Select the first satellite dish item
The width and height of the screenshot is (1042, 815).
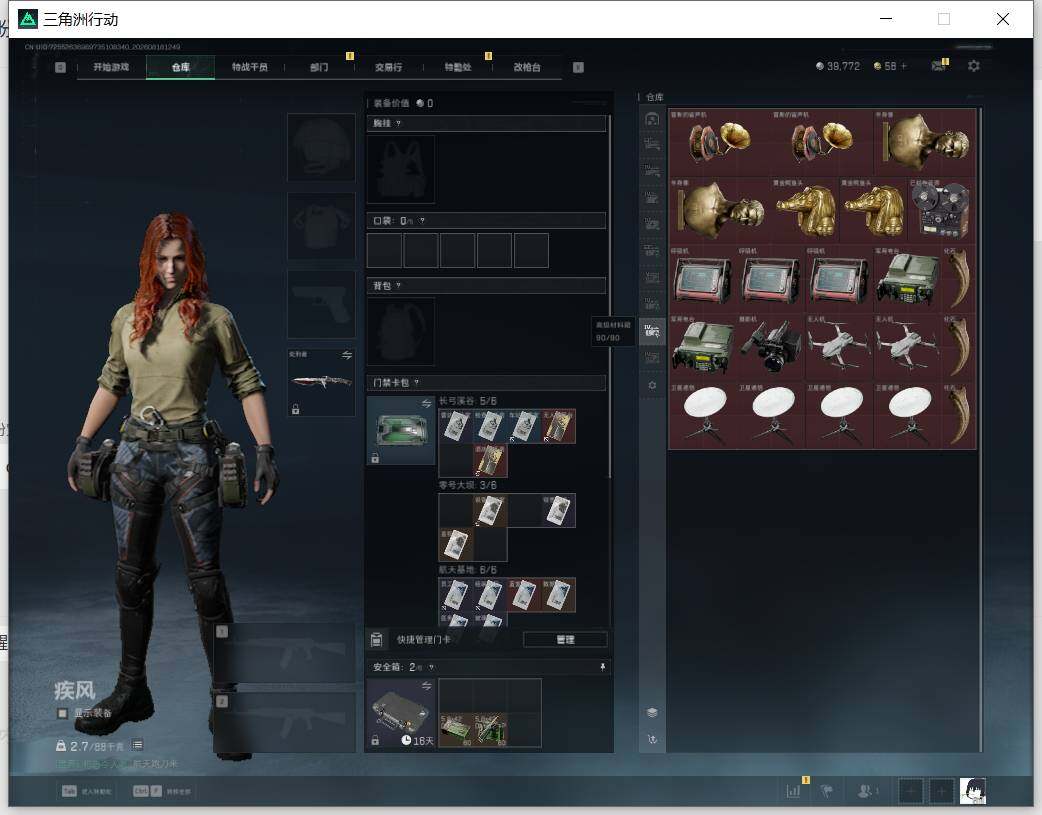(x=704, y=415)
